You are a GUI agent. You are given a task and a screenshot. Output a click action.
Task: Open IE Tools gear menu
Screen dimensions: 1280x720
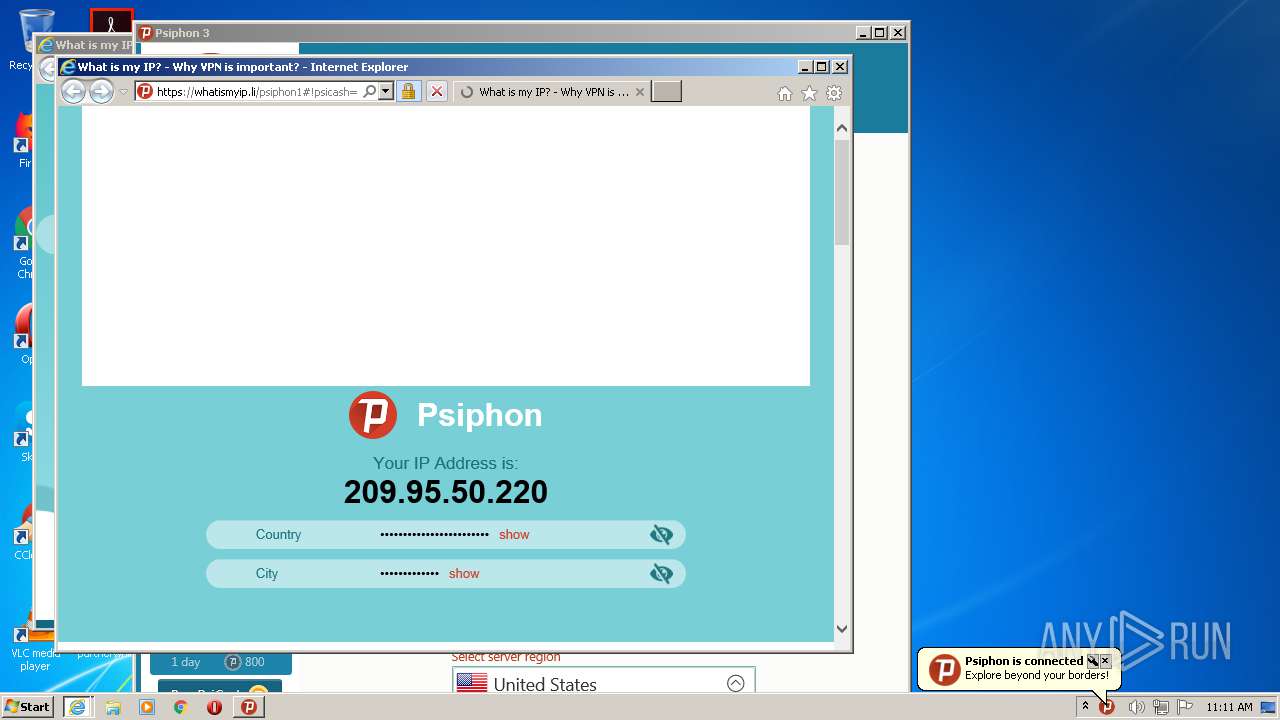tap(834, 93)
